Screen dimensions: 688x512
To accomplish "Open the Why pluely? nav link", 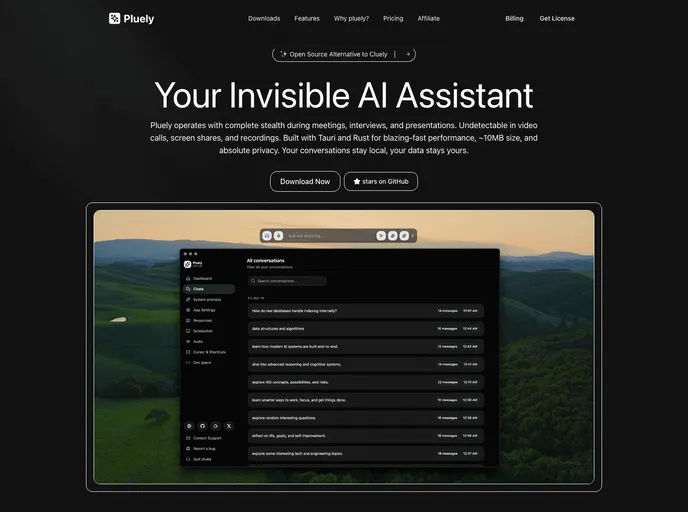I will point(351,18).
